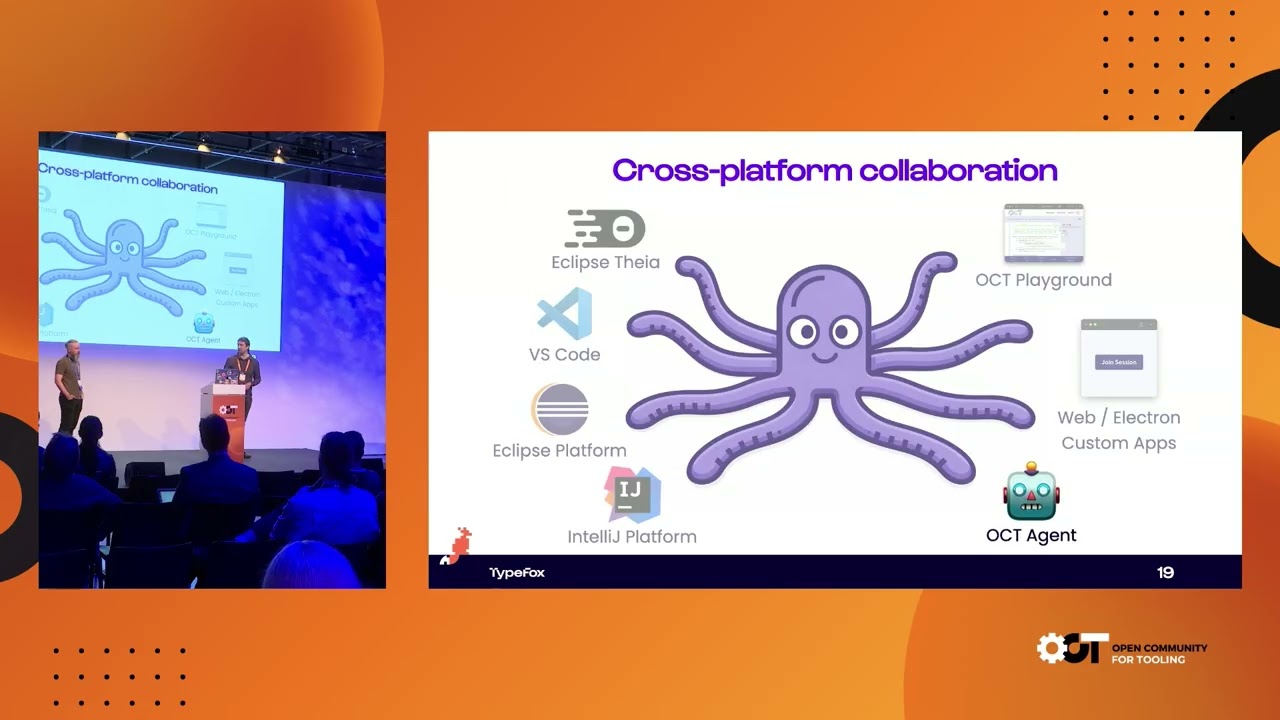Click the Web / Electron Custom Apps label
1280x720 pixels.
click(1119, 430)
